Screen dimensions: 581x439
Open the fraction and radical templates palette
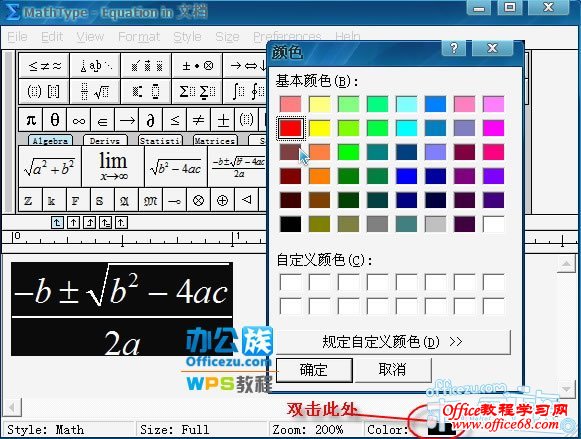pyautogui.click(x=95, y=91)
